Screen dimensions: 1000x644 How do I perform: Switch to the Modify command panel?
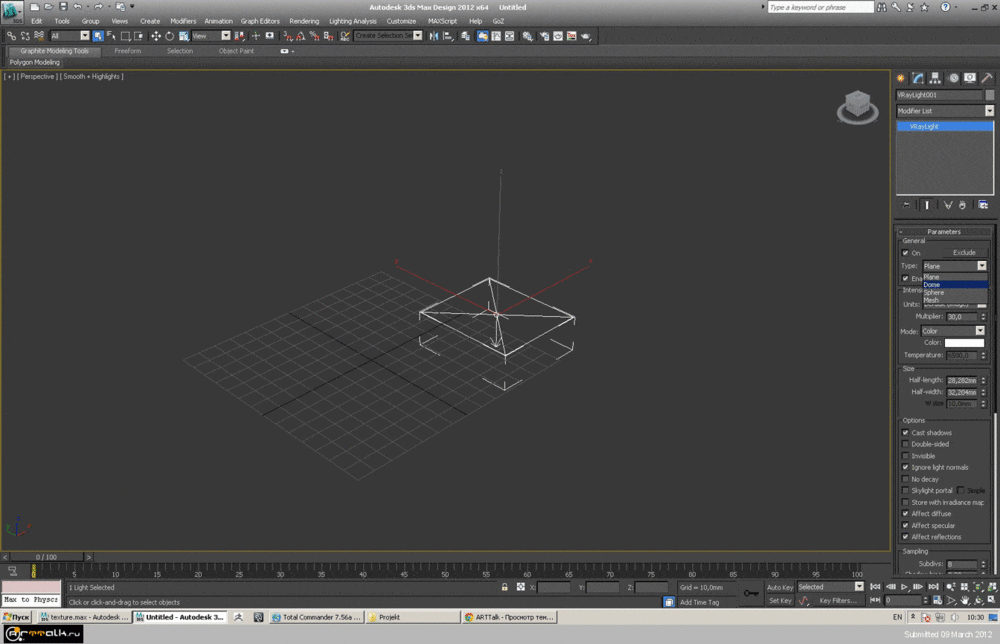click(x=918, y=78)
